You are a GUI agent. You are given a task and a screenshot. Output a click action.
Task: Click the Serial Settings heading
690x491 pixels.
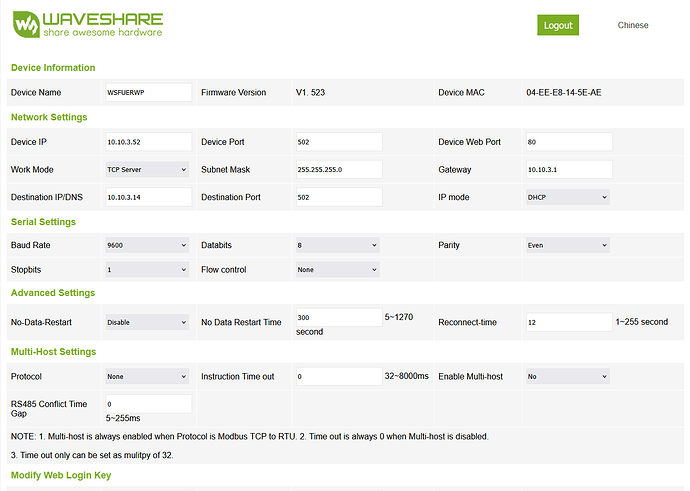pyautogui.click(x=43, y=222)
